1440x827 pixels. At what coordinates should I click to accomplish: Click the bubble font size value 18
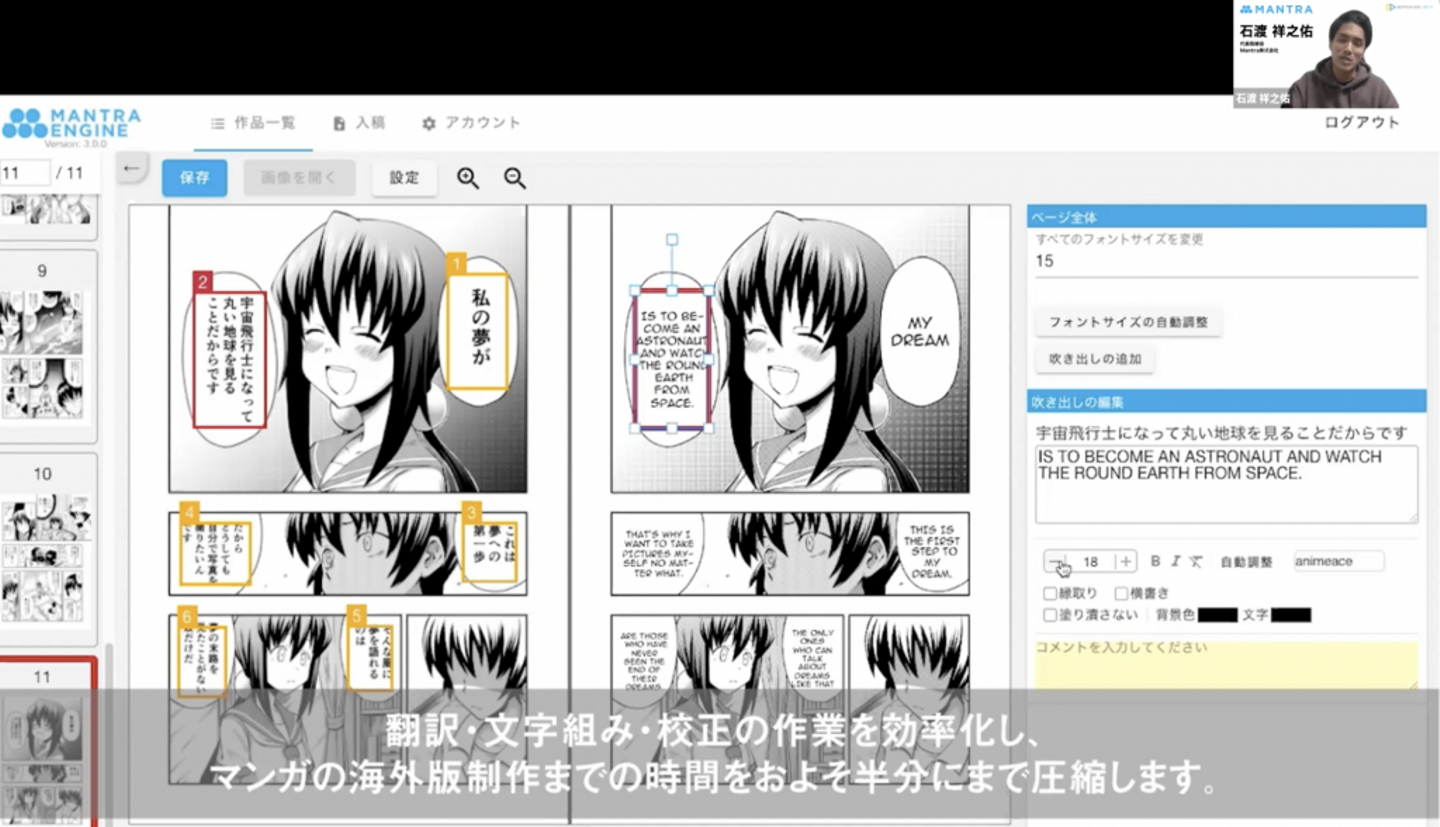[1091, 562]
